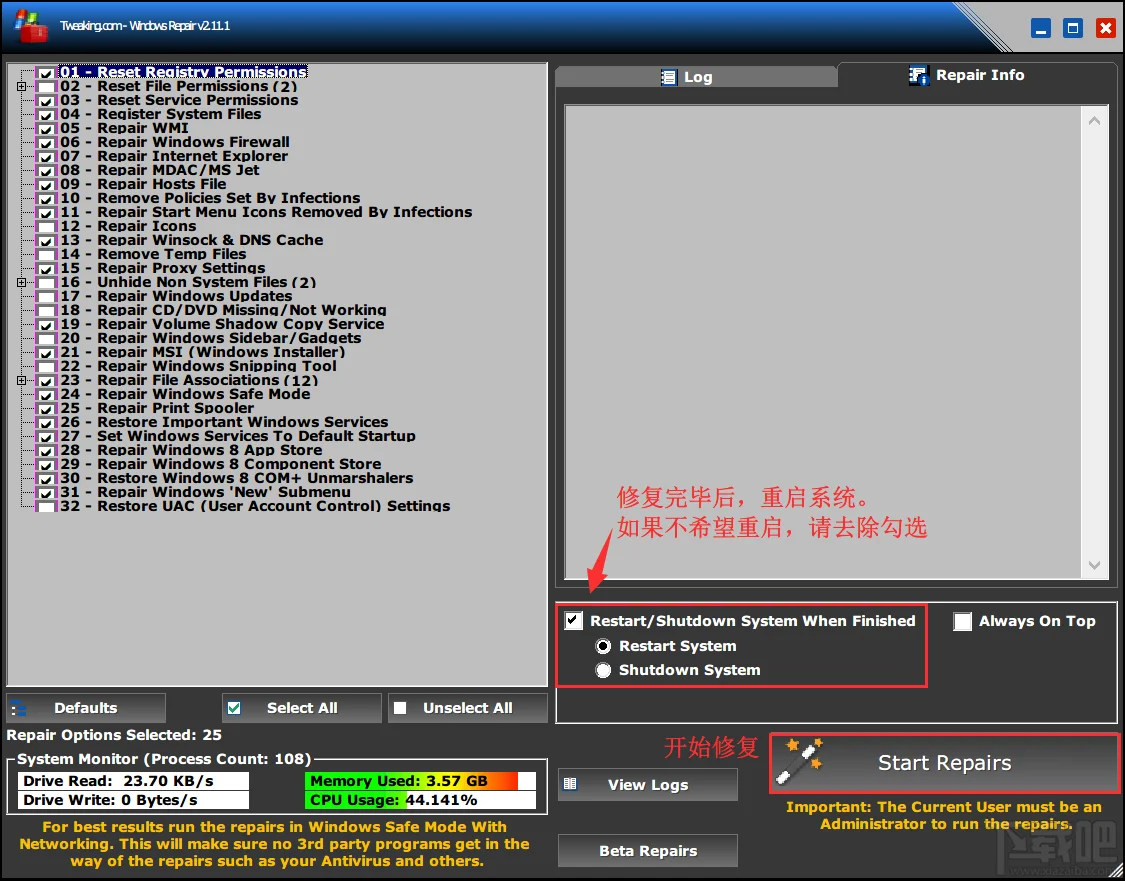Close the Windows Repair window
The height and width of the screenshot is (881, 1125).
click(x=1105, y=28)
